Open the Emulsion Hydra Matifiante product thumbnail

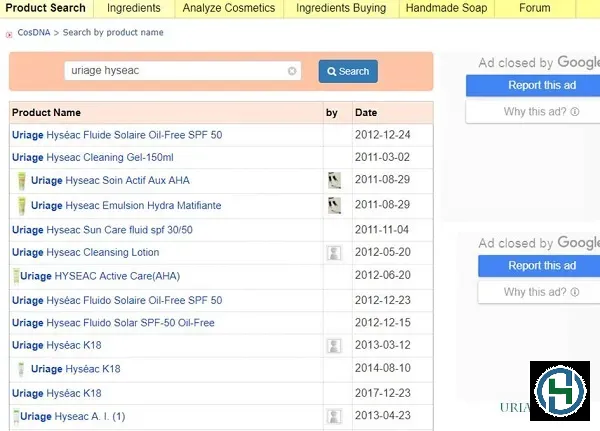coord(22,206)
